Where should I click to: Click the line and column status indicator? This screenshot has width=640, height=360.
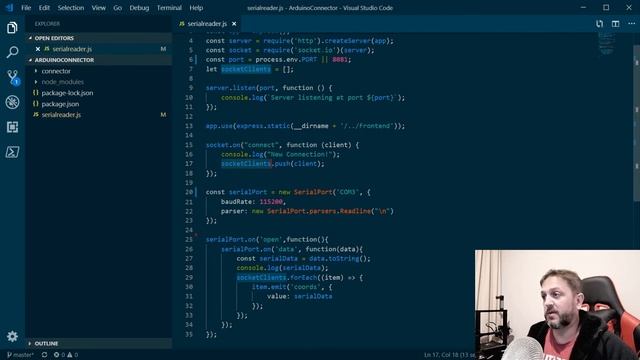click(449, 355)
